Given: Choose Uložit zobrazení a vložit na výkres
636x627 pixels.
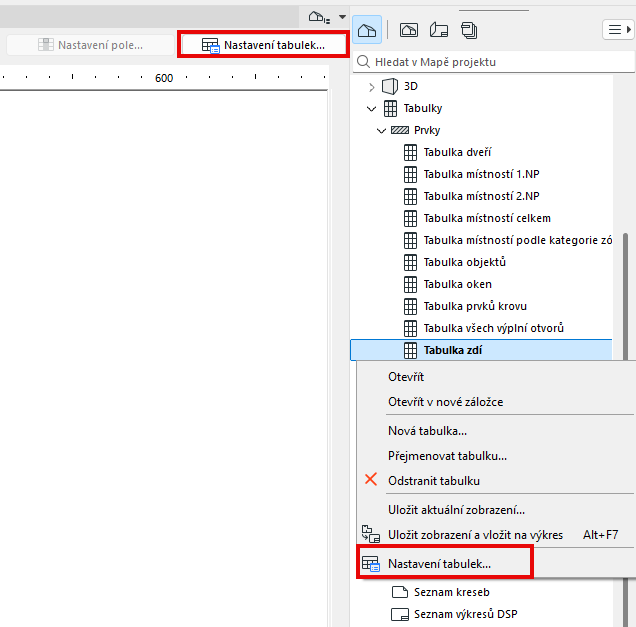Looking at the screenshot, I should [x=475, y=535].
